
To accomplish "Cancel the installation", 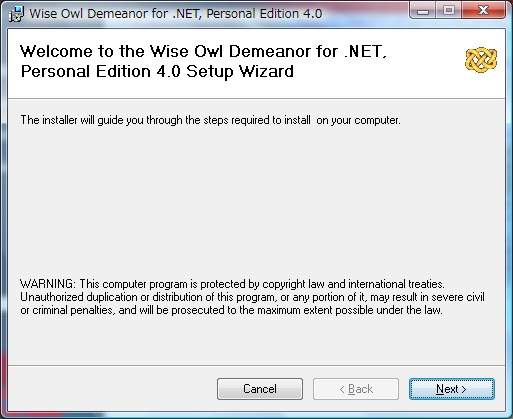I will coord(260,389).
